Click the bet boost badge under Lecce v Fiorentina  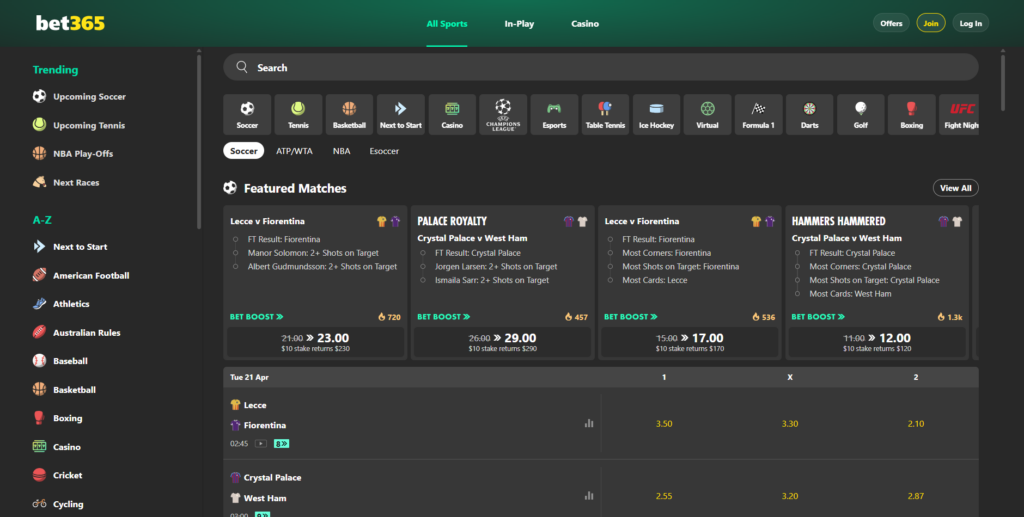[281, 443]
